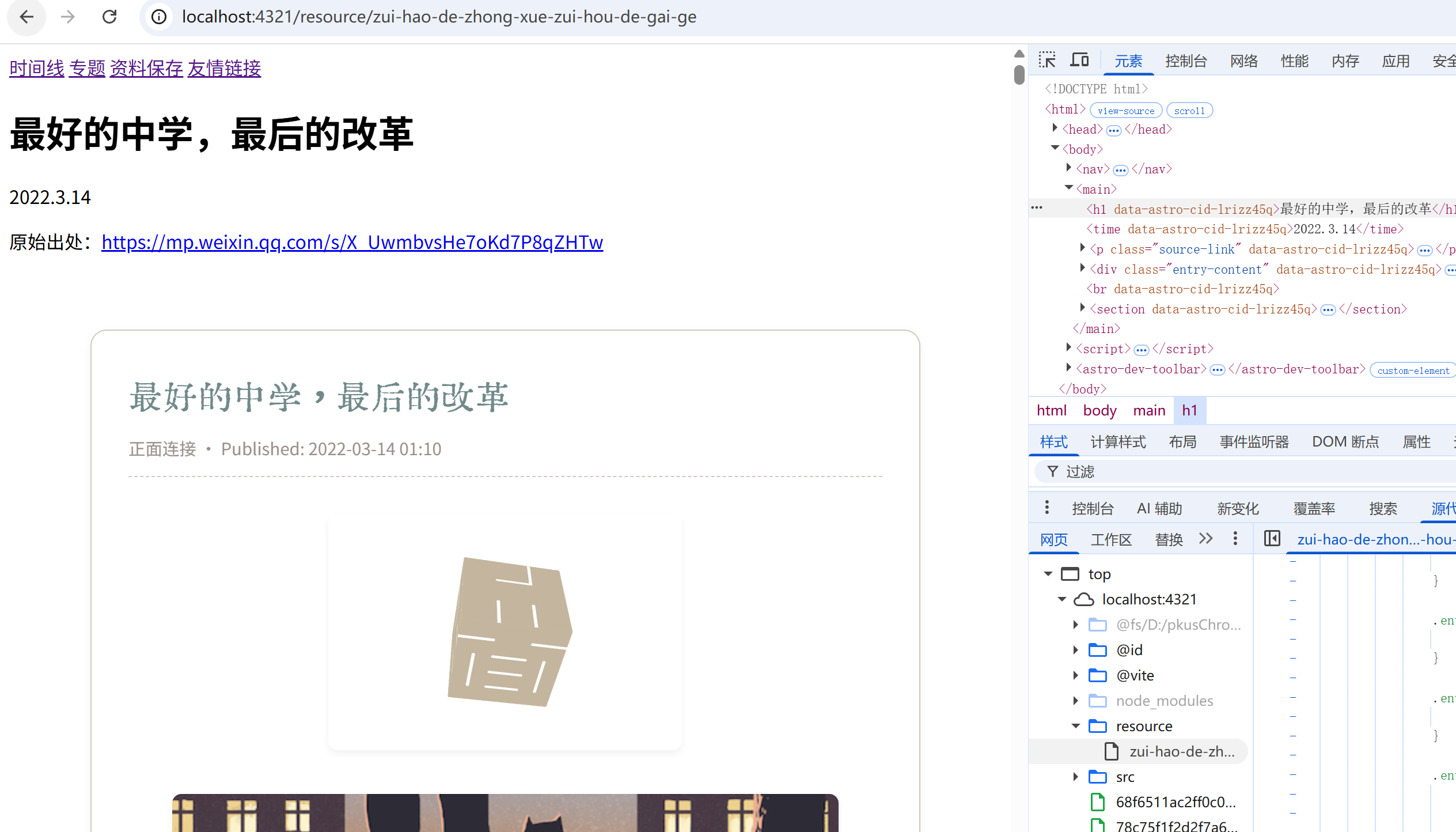The image size is (1456, 832).
Task: Click the browser address bar URL
Action: (x=439, y=17)
